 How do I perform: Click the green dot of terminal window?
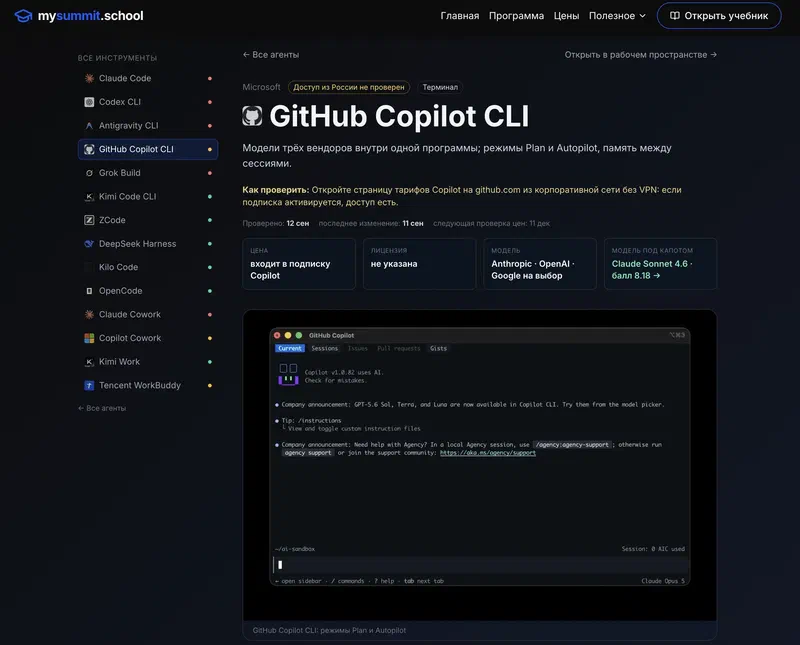[x=299, y=335]
